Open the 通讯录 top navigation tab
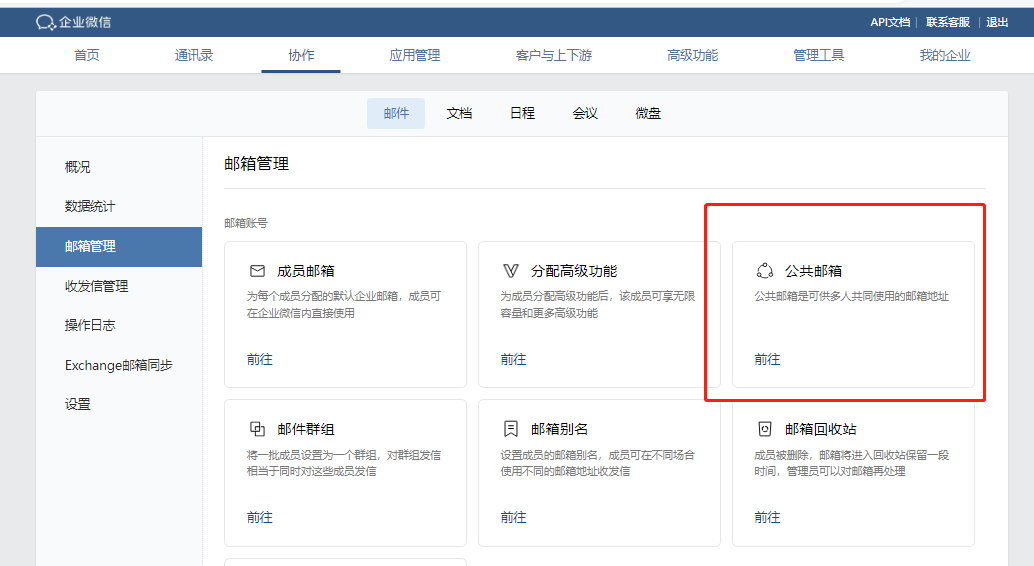Screen dimensions: 1034x566 pos(194,55)
